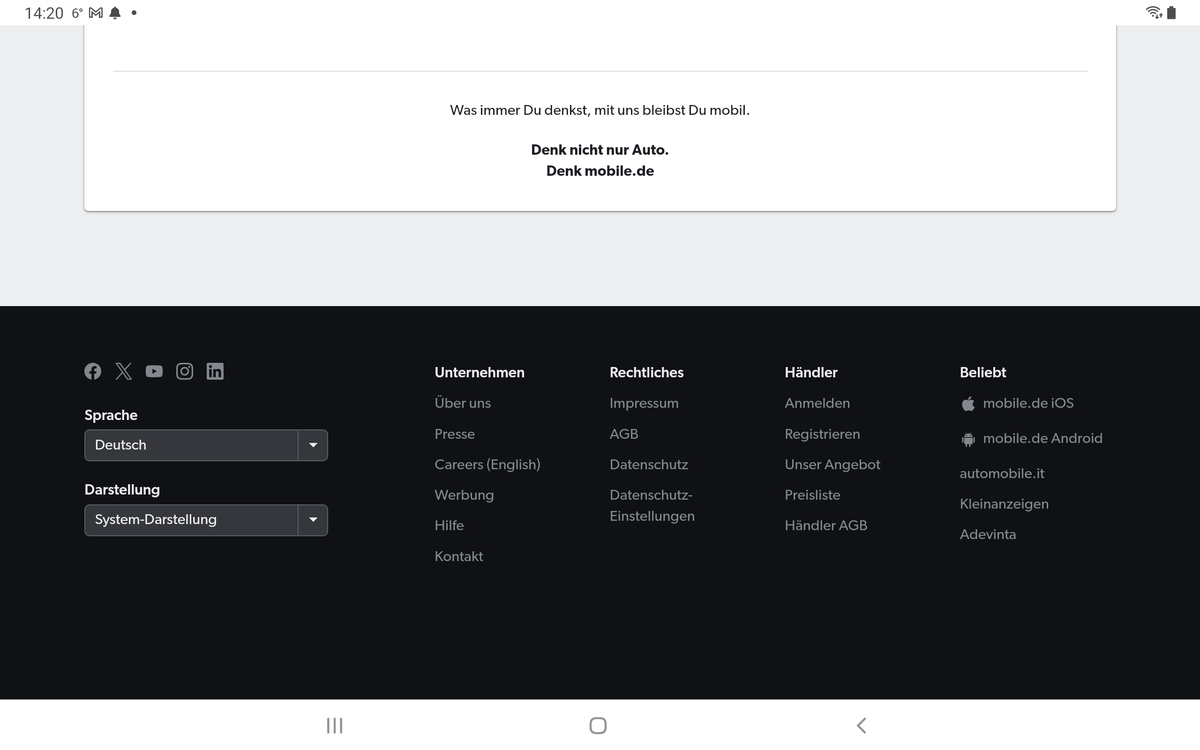The height and width of the screenshot is (750, 1200).
Task: Click the Rechtliches column heading
Action: pyautogui.click(x=647, y=372)
